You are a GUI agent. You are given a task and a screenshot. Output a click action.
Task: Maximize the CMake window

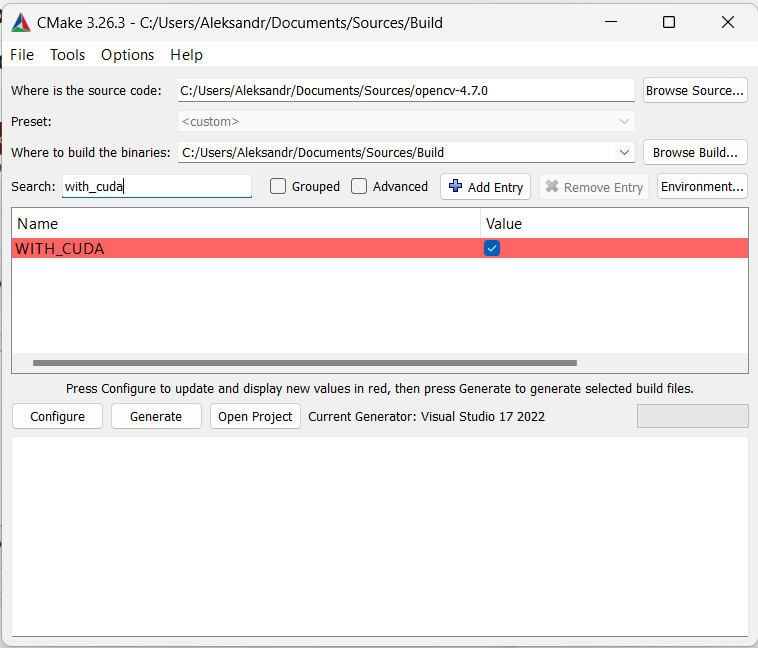[669, 22]
